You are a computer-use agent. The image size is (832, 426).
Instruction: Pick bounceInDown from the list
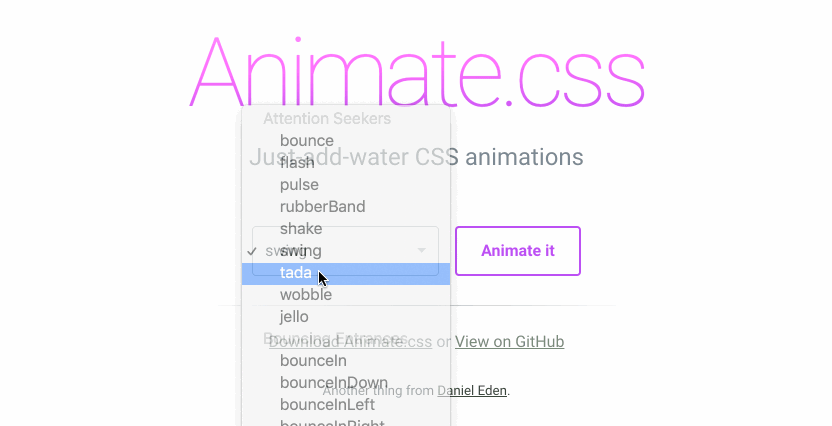pos(333,382)
